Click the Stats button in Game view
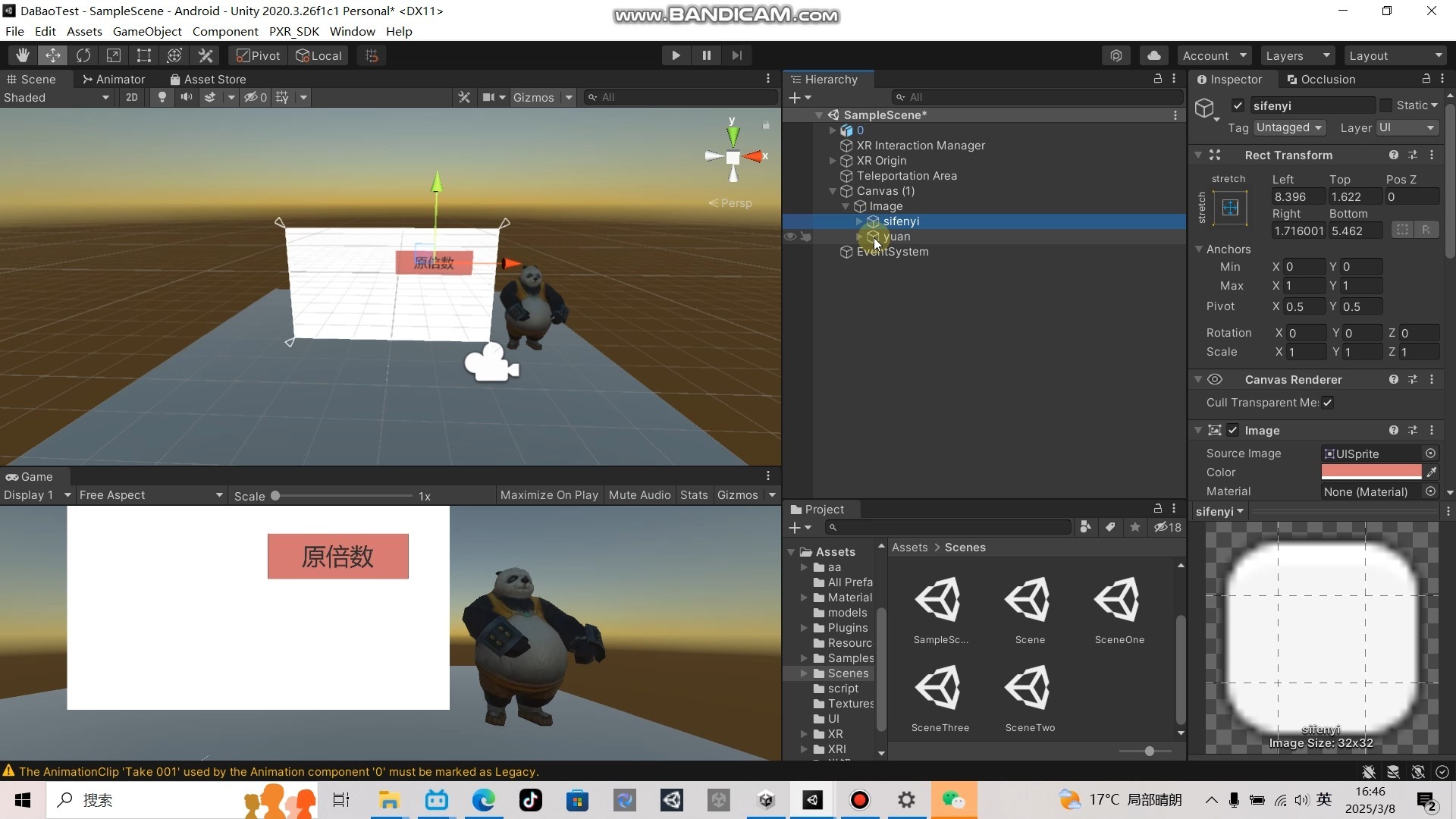The image size is (1456, 819). tap(694, 494)
